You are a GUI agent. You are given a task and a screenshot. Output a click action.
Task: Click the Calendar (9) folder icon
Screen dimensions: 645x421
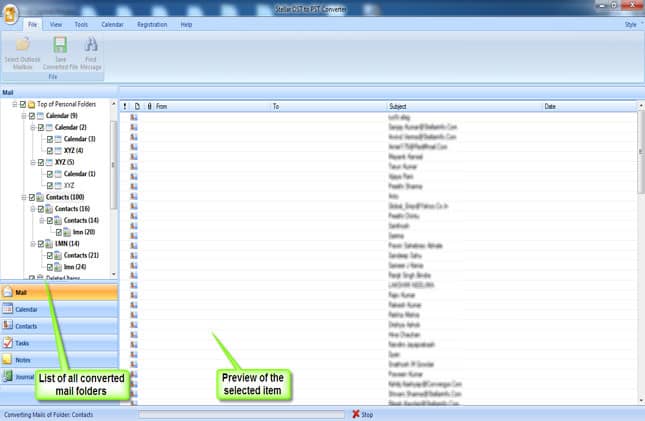coord(40,116)
